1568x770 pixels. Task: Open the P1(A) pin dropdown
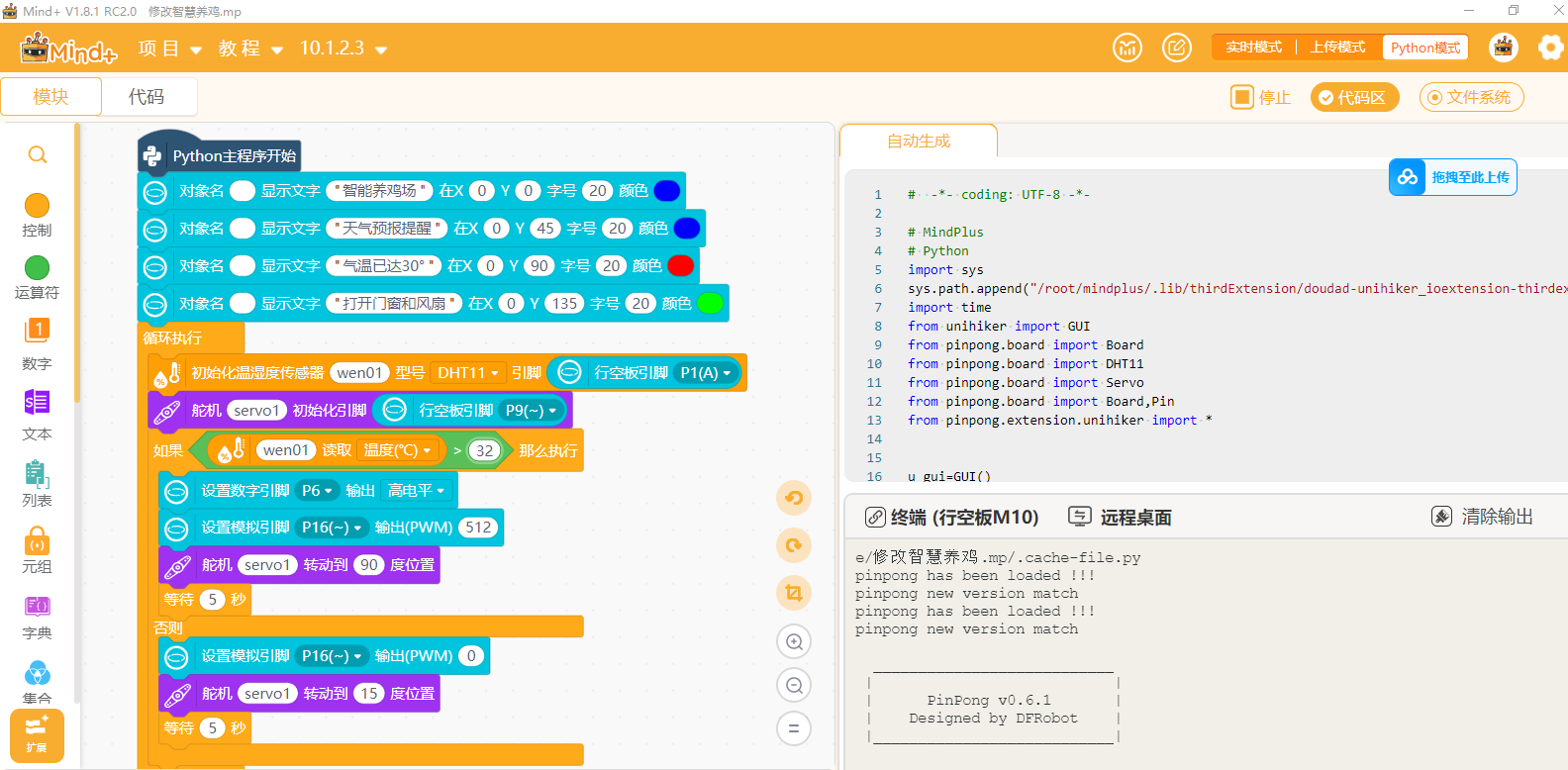click(x=706, y=372)
